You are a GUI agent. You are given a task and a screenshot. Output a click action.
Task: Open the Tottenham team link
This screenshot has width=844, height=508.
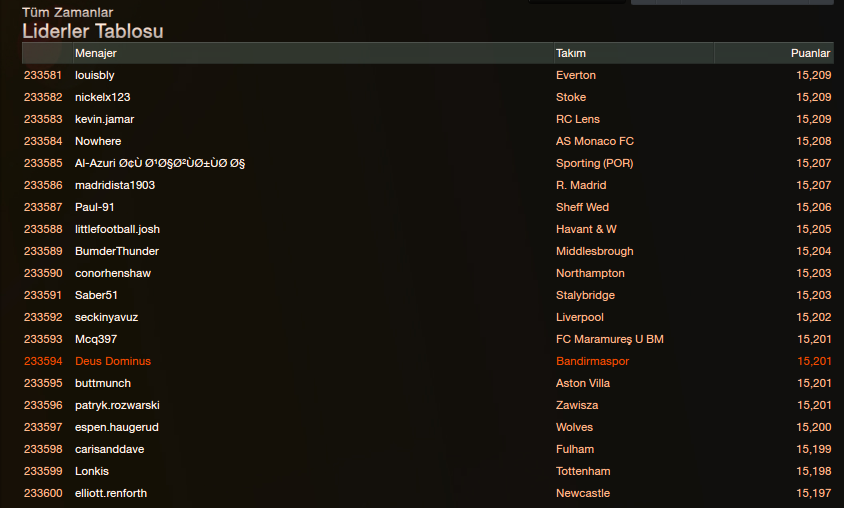point(583,471)
